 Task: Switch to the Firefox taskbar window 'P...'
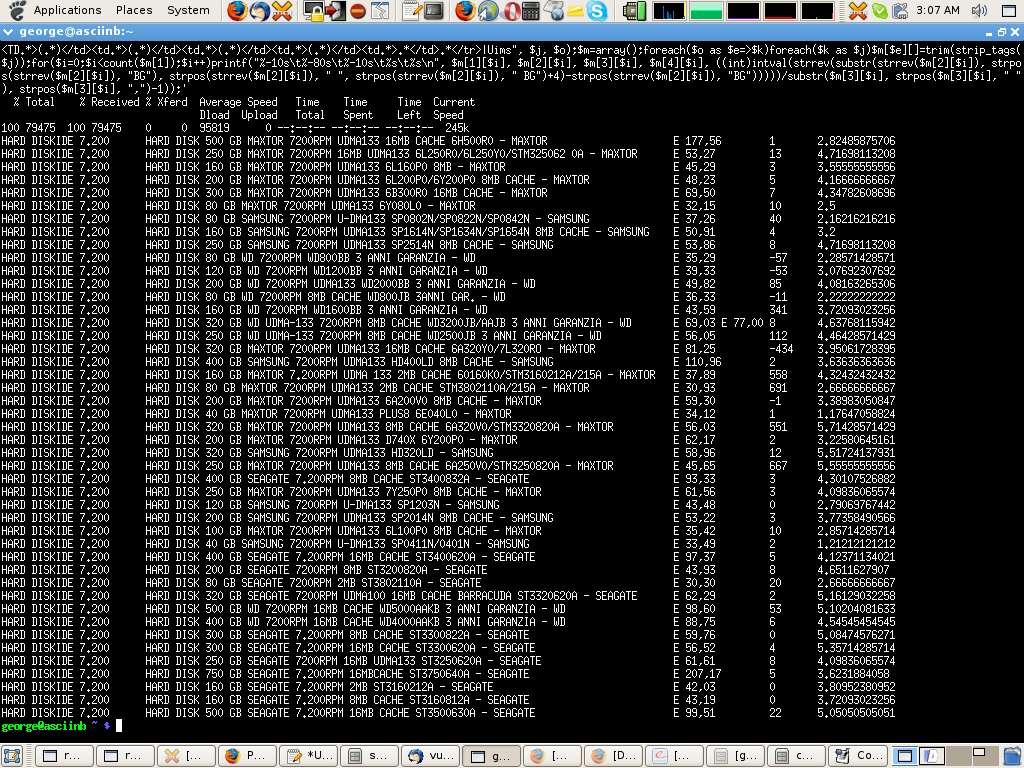tap(244, 756)
